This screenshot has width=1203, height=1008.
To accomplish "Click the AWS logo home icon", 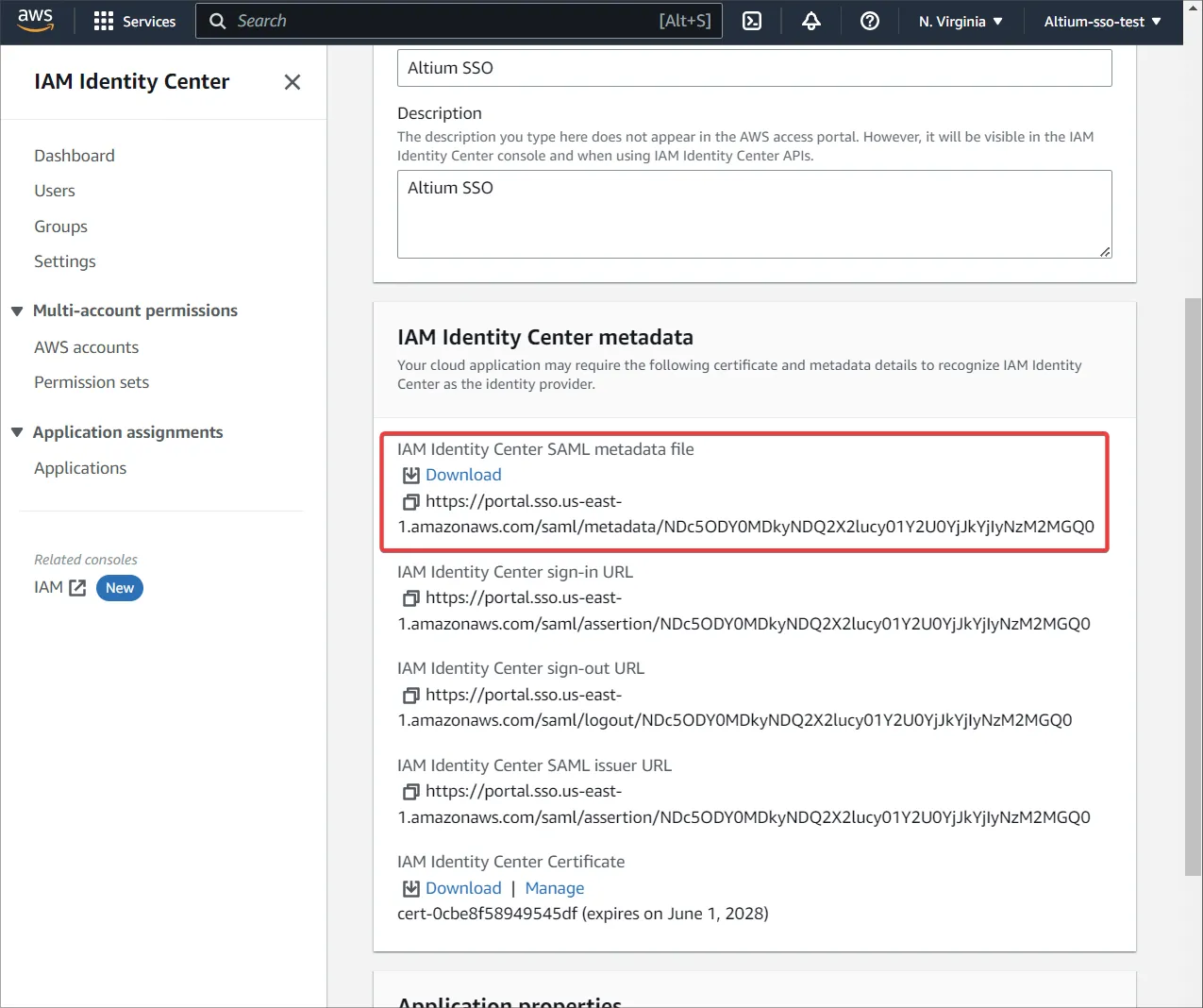I will click(x=35, y=20).
